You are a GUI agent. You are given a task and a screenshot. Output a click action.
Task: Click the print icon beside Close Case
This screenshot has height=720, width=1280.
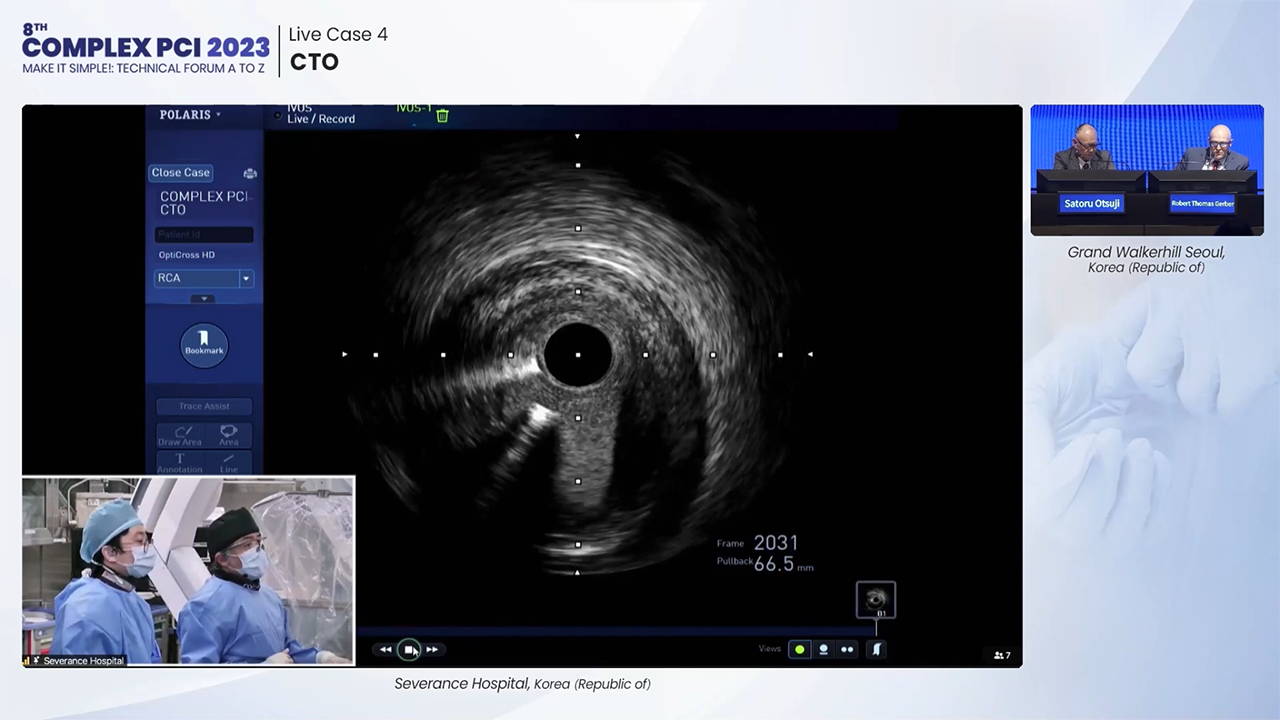point(250,173)
